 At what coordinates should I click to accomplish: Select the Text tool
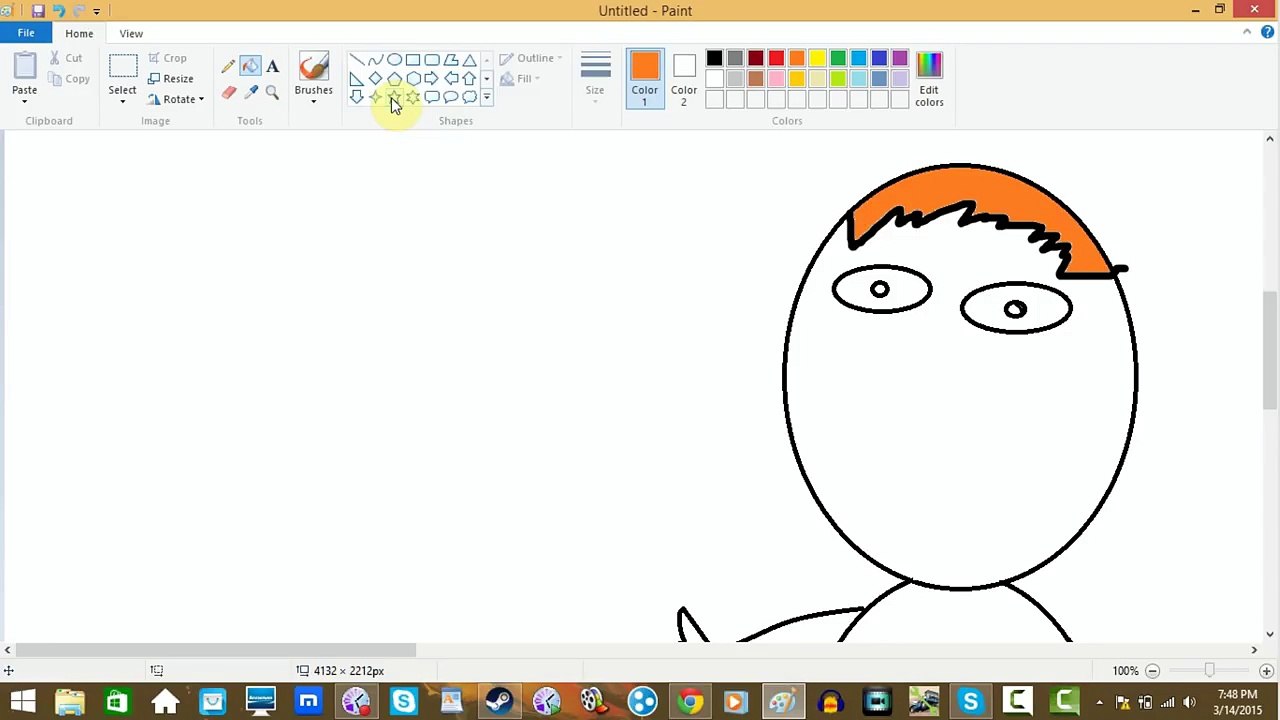coord(272,67)
